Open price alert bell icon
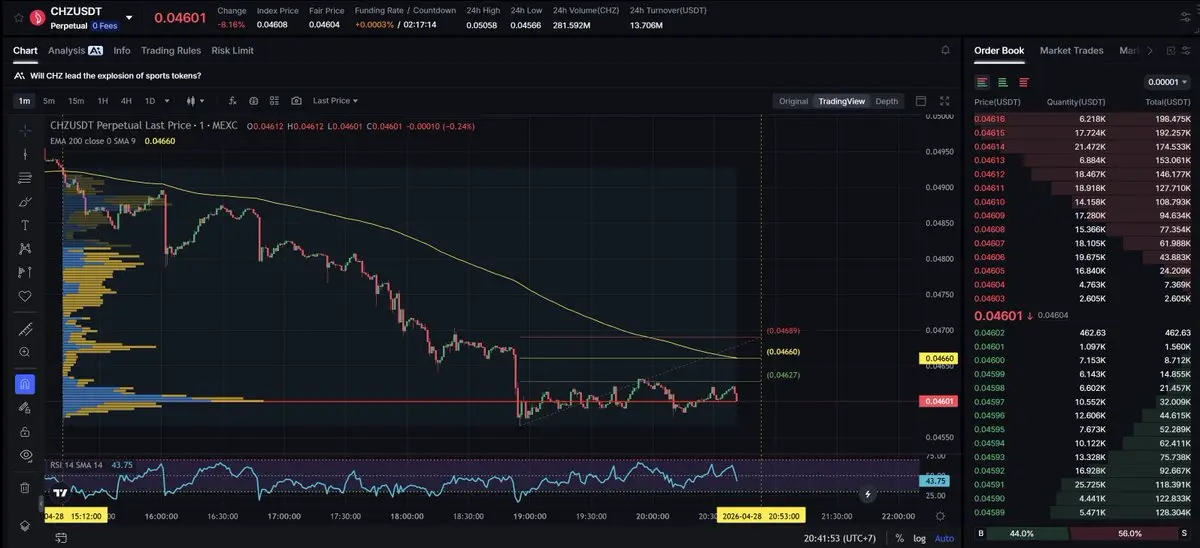The image size is (1200, 548). click(x=946, y=50)
